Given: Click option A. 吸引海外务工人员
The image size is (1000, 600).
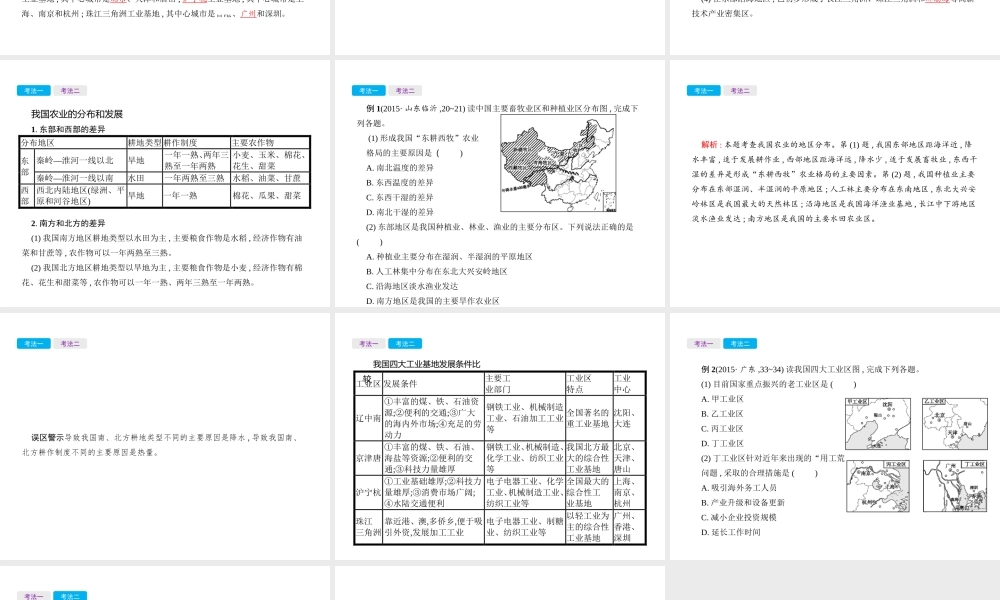Looking at the screenshot, I should 739,488.
